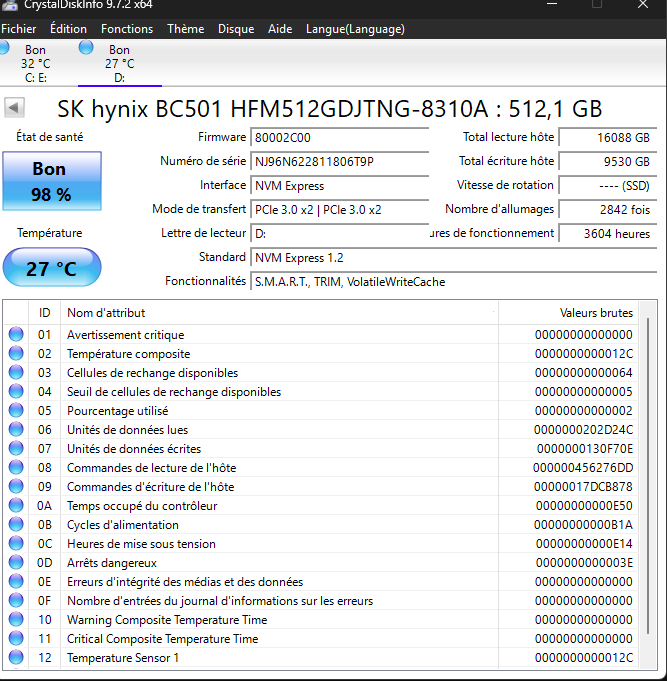667x681 pixels.
Task: Open the Langue(Language) menu
Action: click(355, 29)
